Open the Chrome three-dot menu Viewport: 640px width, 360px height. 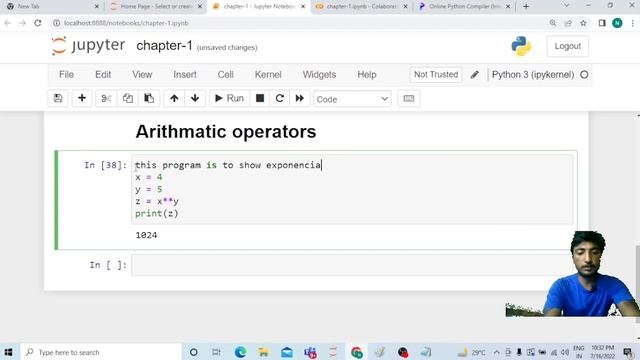pos(632,23)
